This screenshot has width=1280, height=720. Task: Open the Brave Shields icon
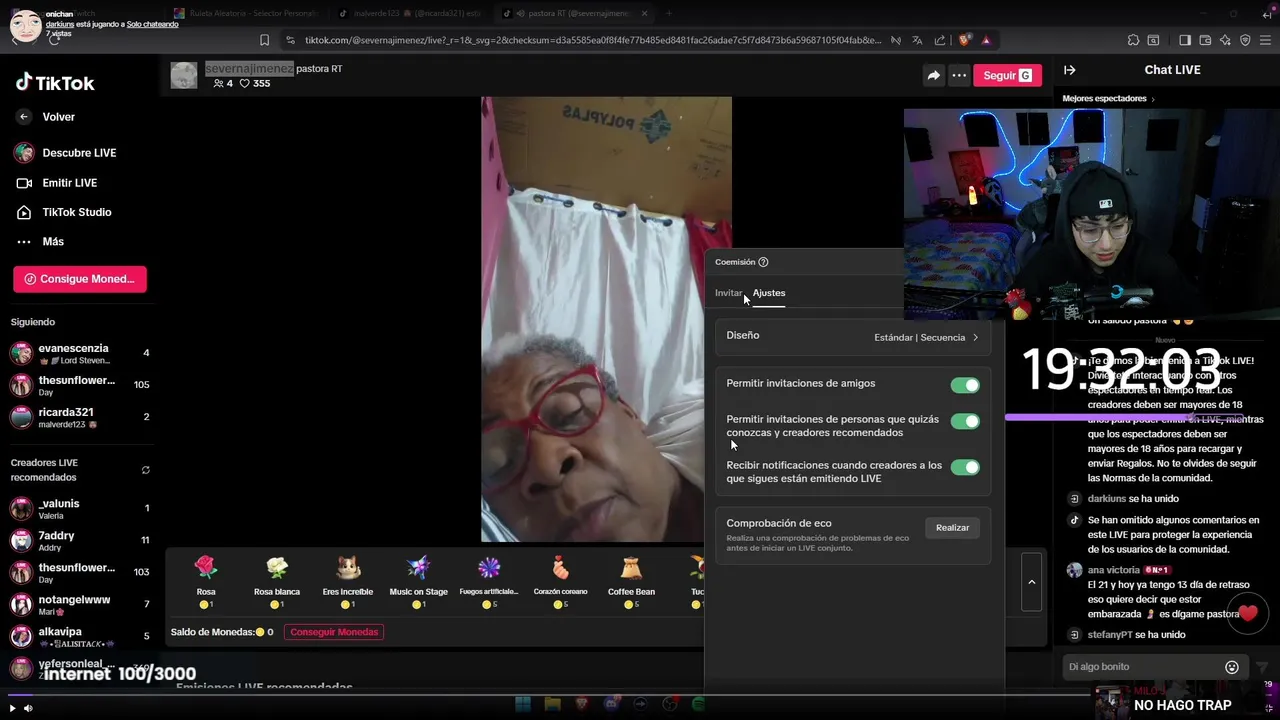click(x=964, y=40)
